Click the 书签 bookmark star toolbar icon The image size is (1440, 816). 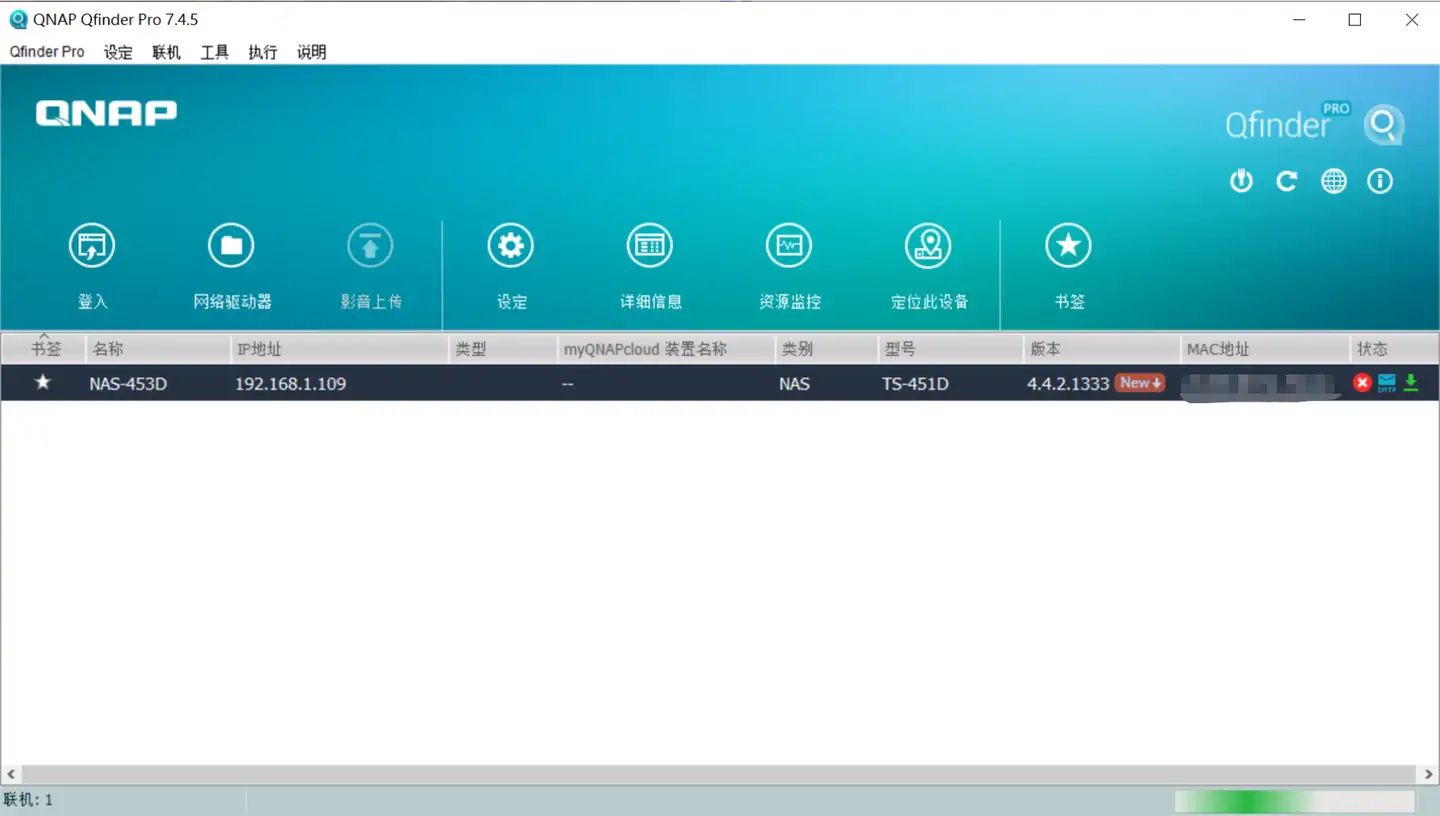coord(1068,246)
